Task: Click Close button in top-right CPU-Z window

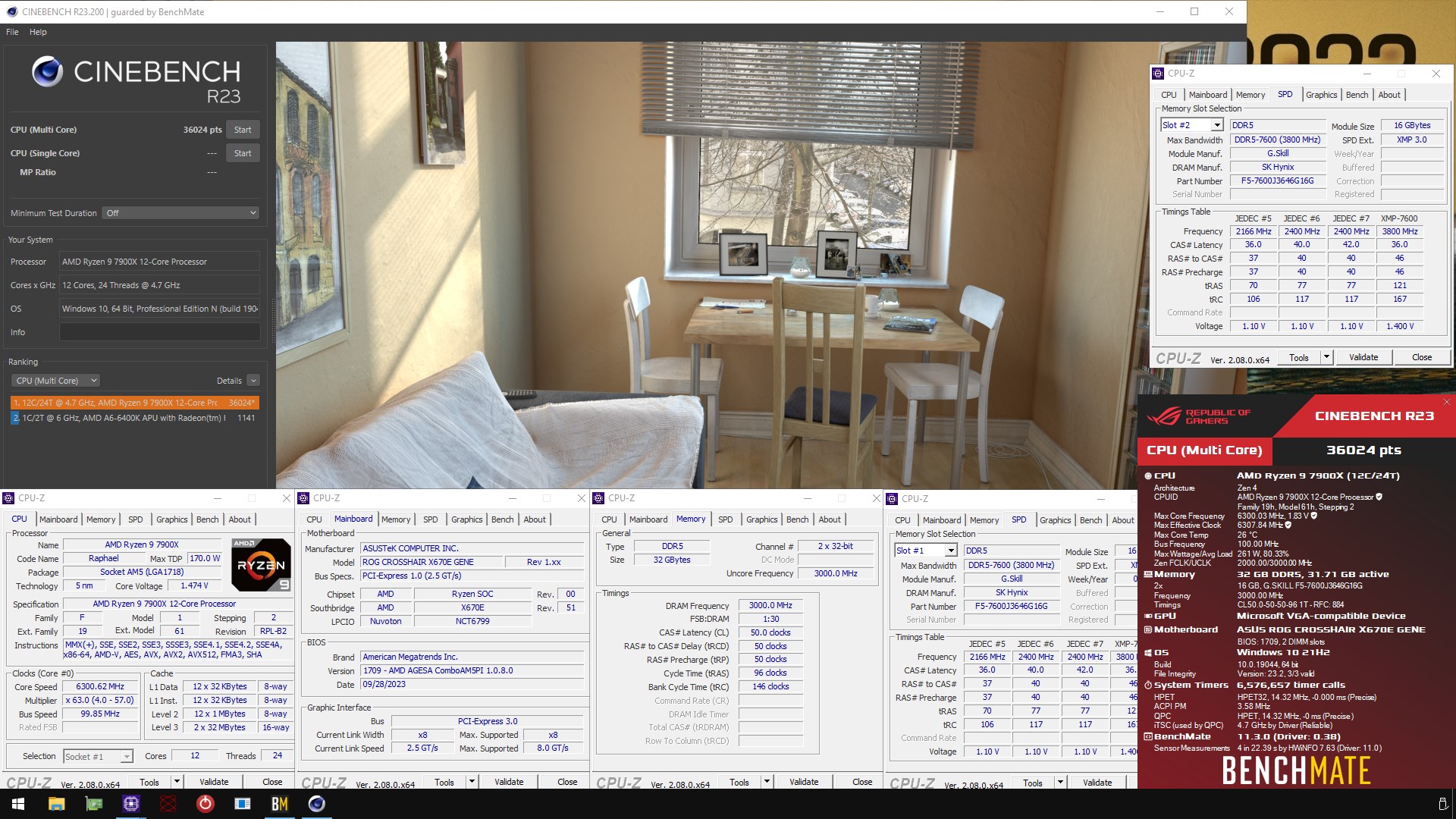Action: point(1422,357)
